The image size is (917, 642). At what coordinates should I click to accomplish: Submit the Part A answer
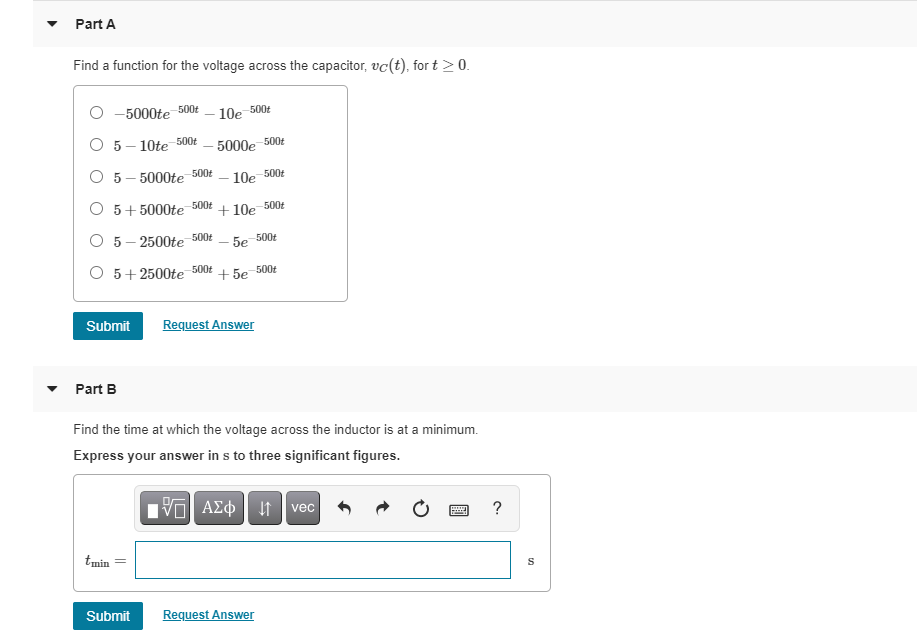pos(107,325)
